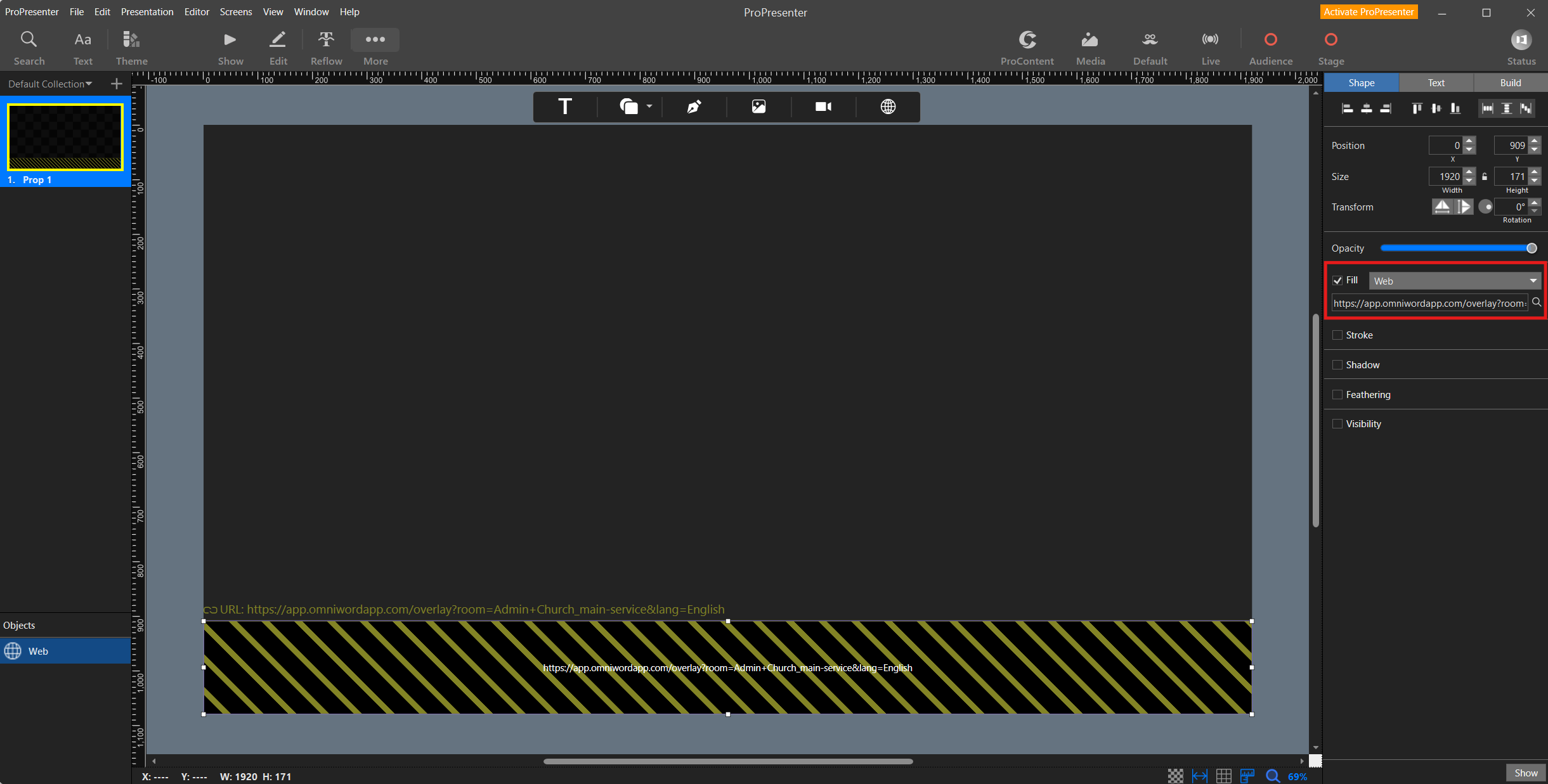Flip the object horizontally
This screenshot has width=1548, height=784.
click(x=1442, y=207)
